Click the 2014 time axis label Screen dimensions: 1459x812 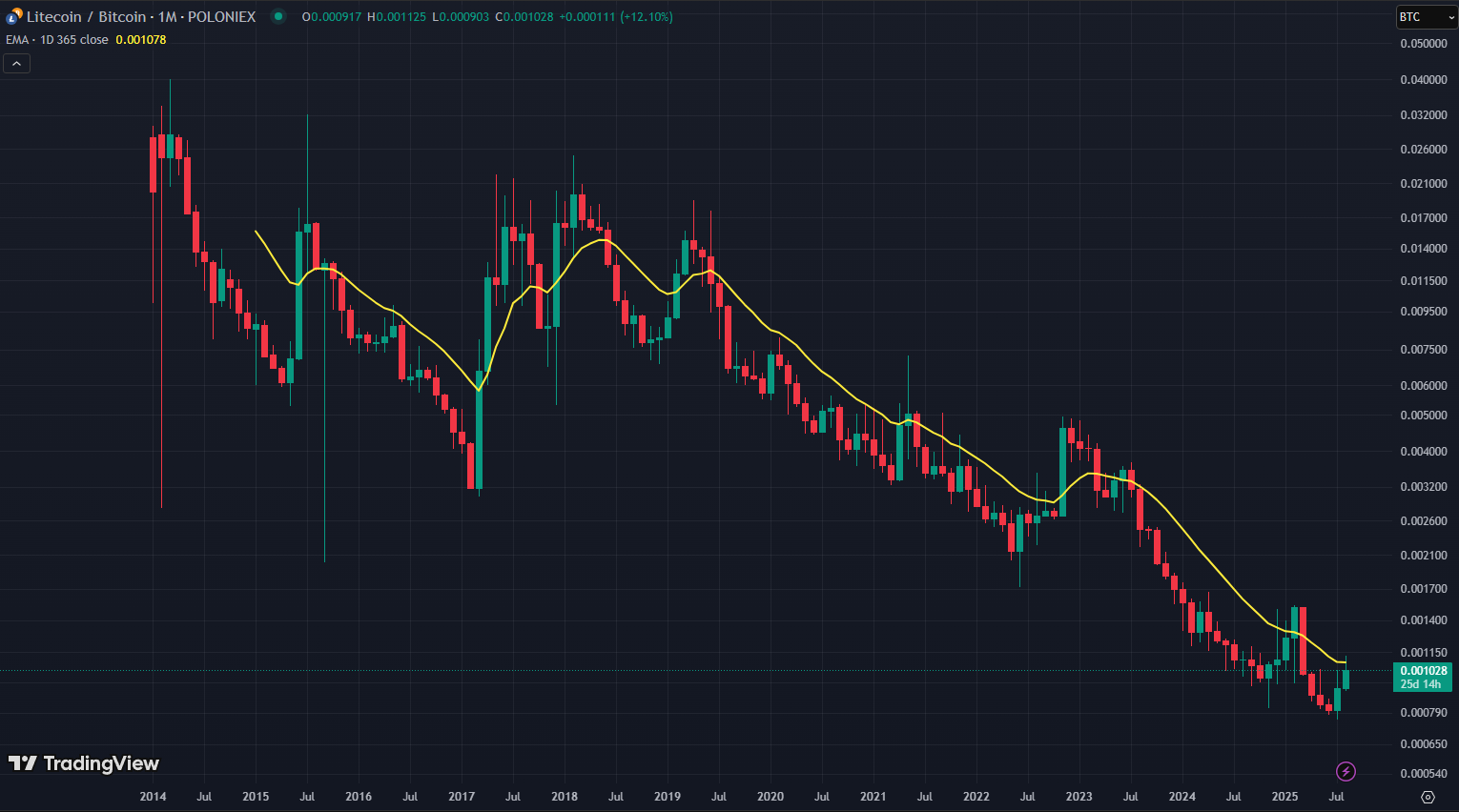point(153,797)
